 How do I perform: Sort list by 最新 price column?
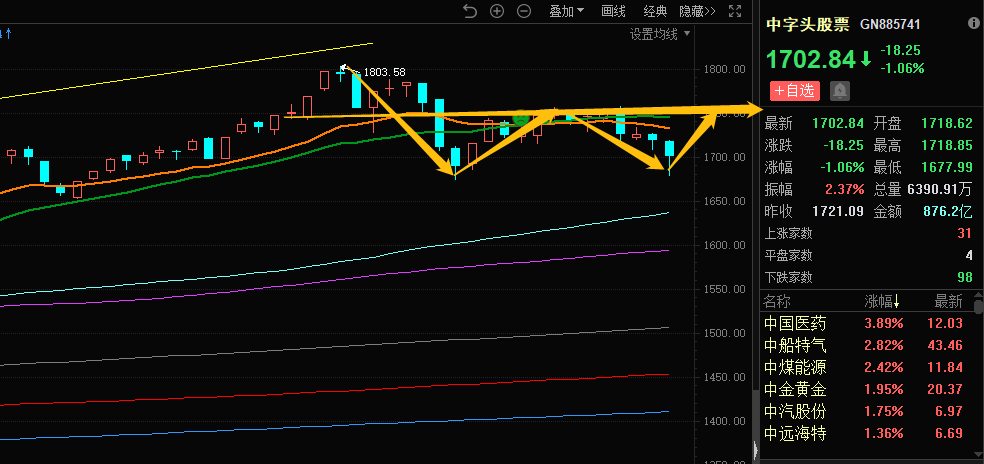click(948, 301)
